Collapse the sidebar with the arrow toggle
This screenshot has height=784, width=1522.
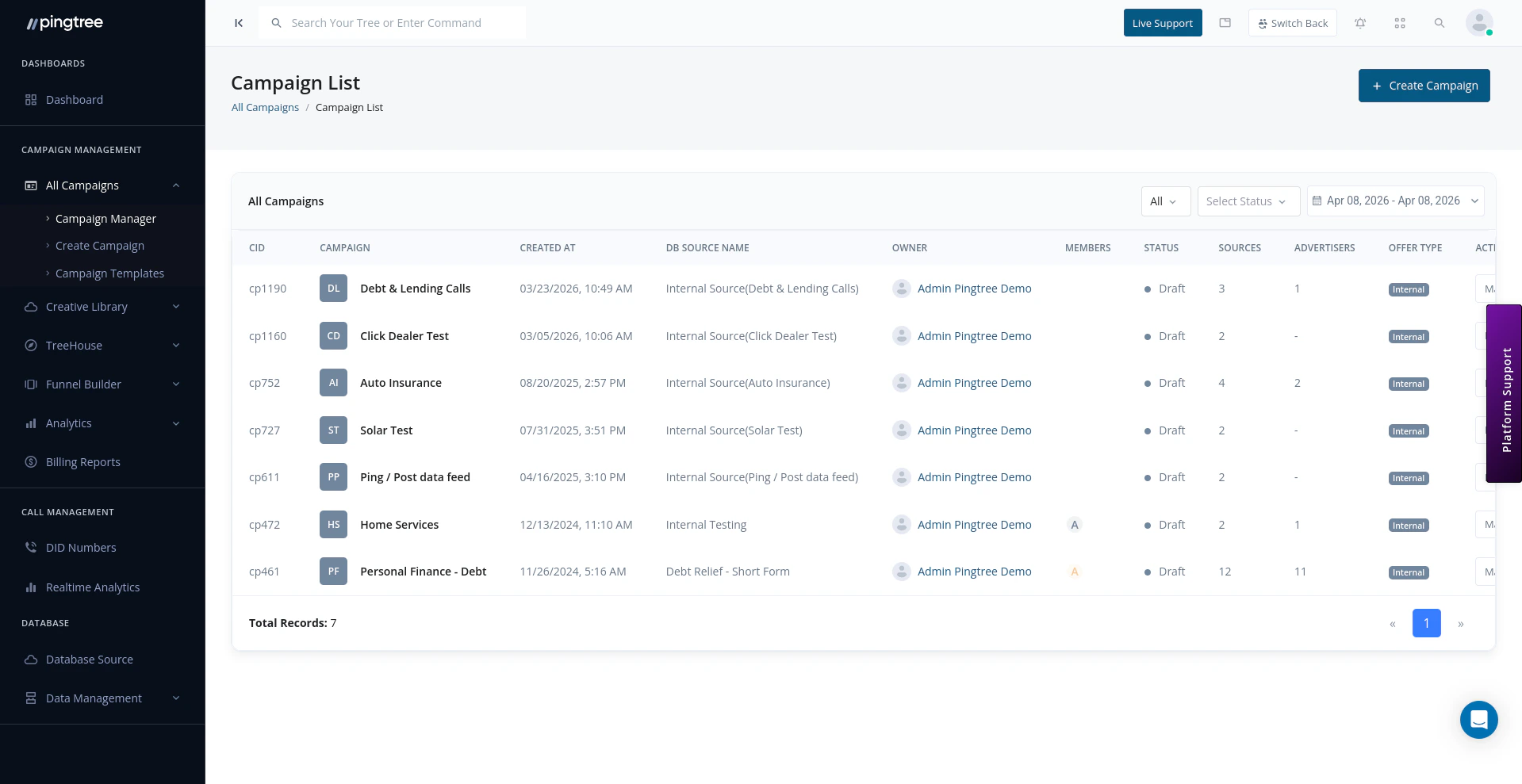[x=238, y=23]
